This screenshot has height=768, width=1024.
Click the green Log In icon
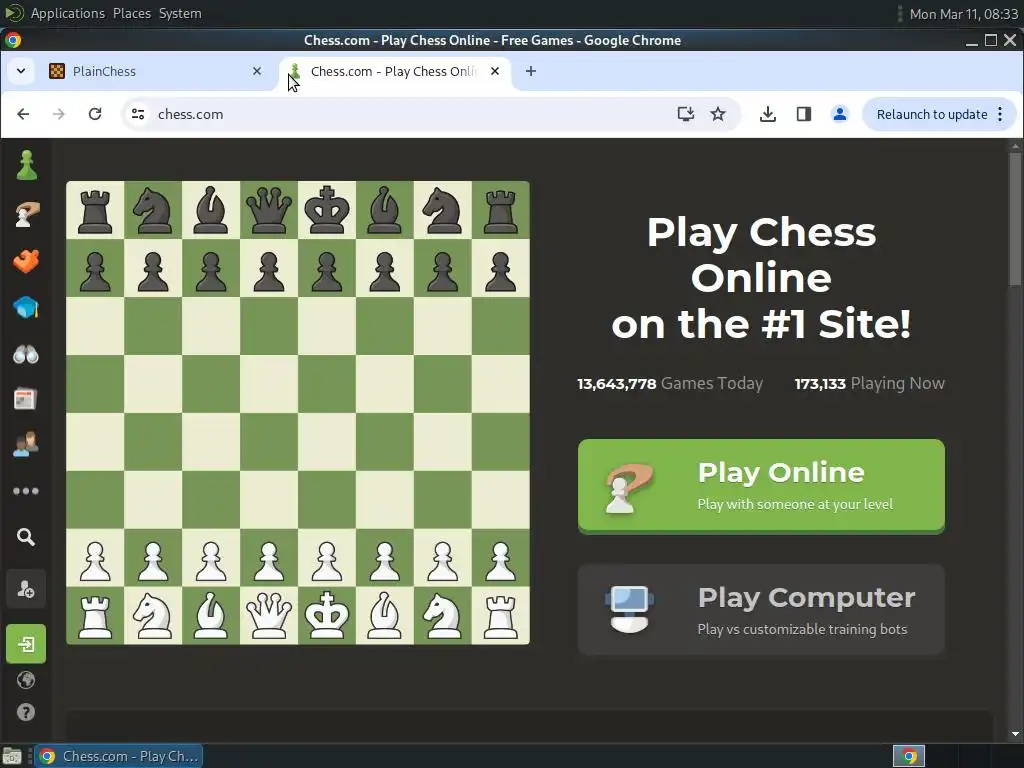[26, 644]
